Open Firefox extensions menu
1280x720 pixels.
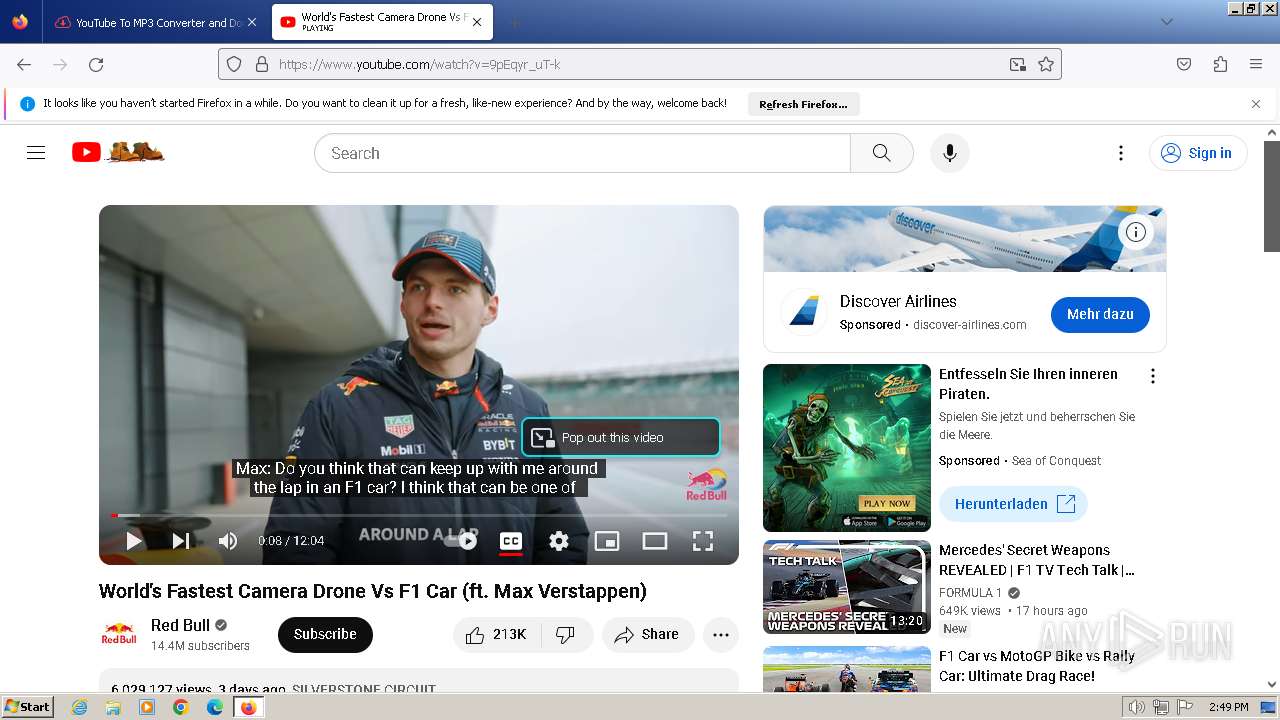(1220, 64)
